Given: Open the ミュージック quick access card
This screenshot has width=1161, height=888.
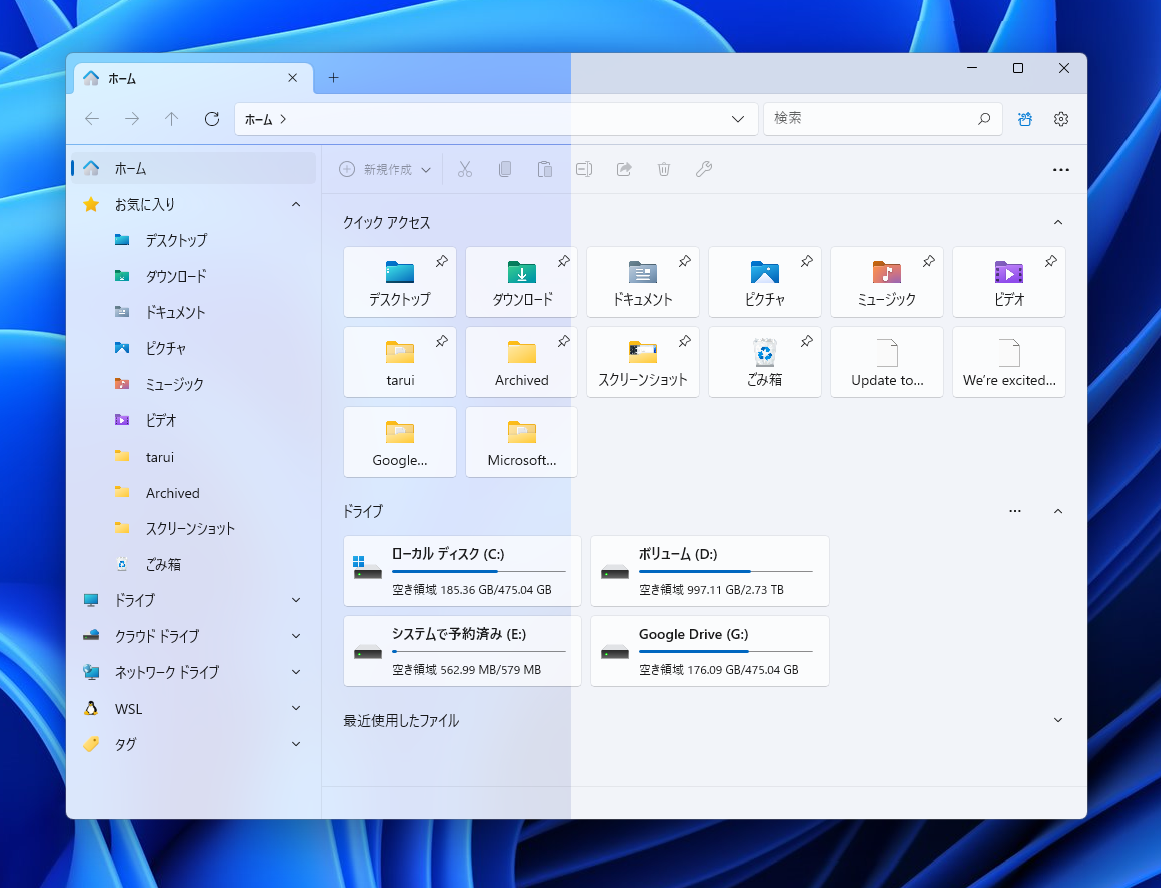Looking at the screenshot, I should pos(887,282).
